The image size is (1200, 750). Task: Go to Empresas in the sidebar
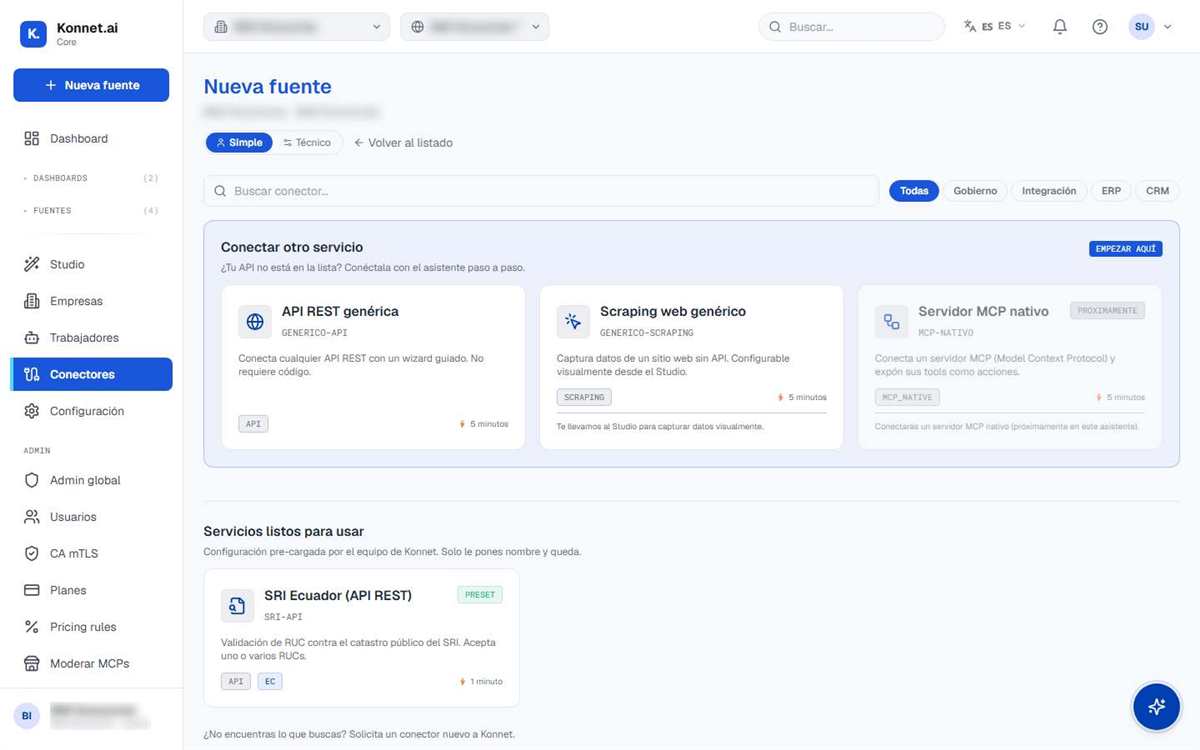(x=91, y=301)
